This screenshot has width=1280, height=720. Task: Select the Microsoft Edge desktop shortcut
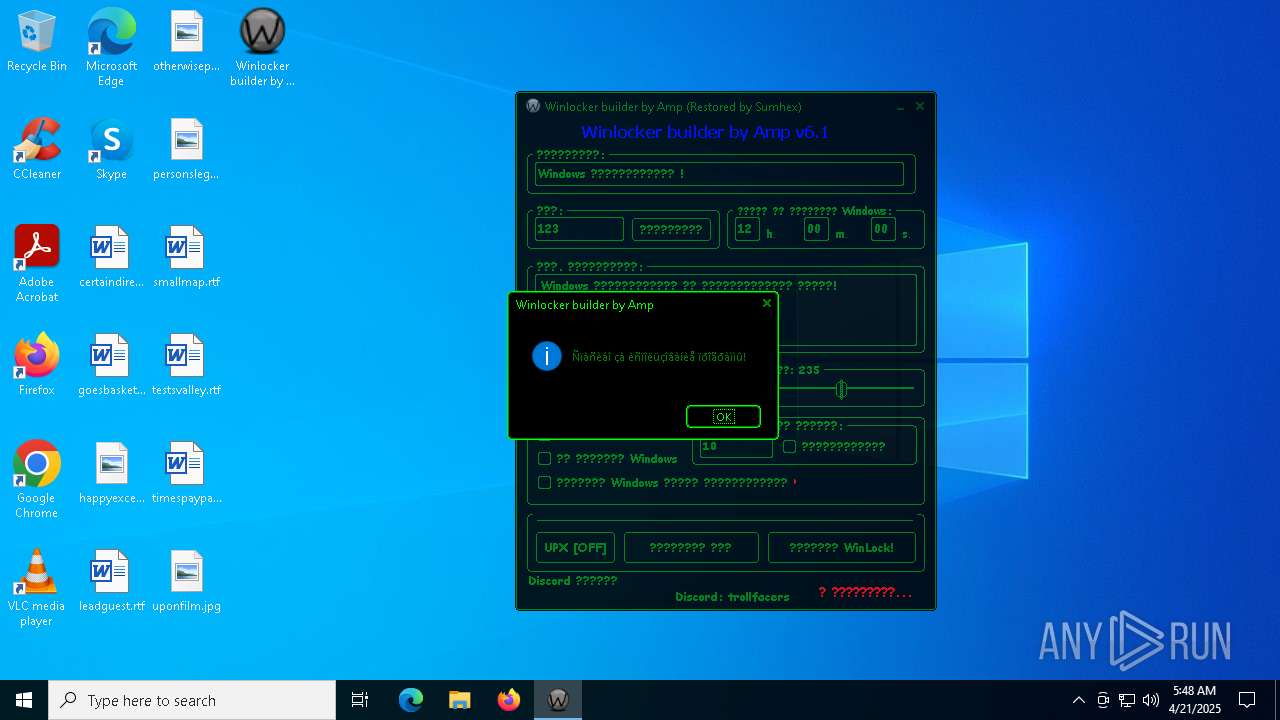[111, 48]
